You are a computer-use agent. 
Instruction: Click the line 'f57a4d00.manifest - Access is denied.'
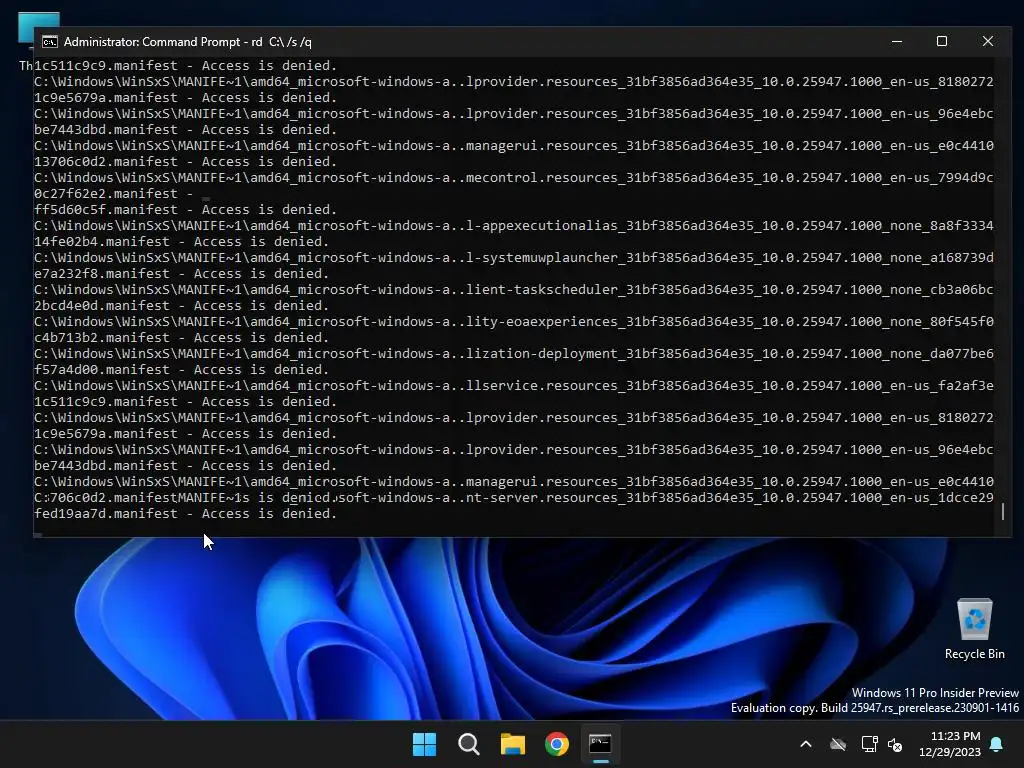pyautogui.click(x=182, y=370)
